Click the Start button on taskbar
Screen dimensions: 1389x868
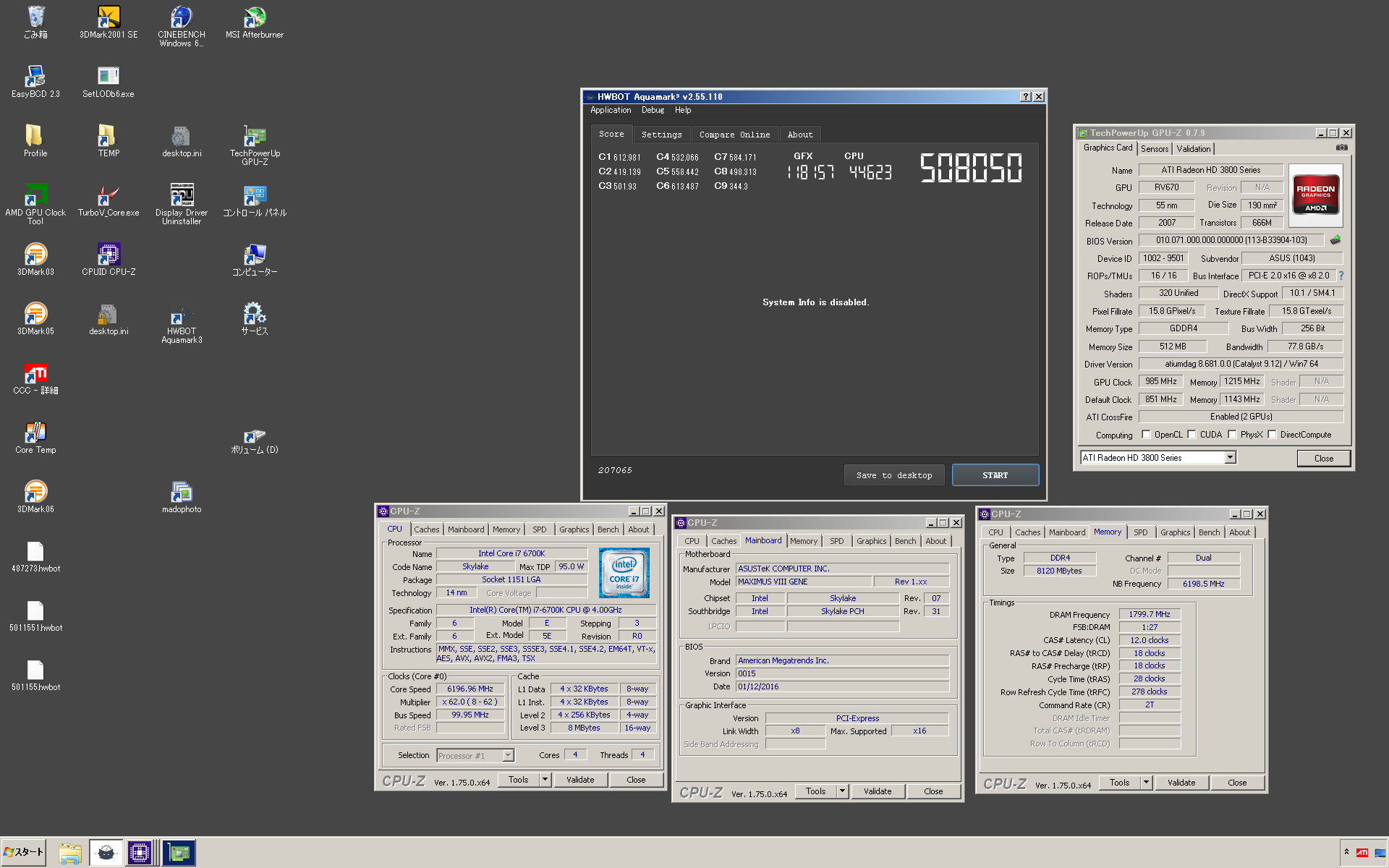[x=24, y=853]
